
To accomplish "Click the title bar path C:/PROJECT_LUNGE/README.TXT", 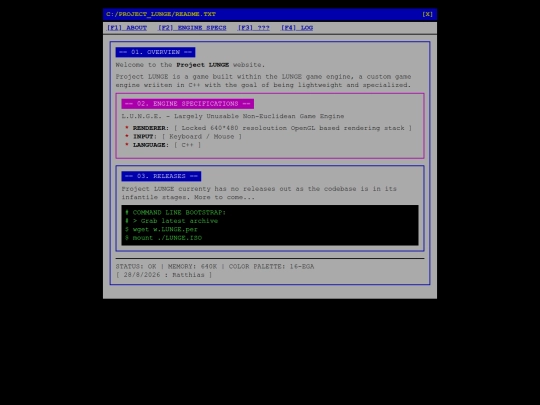I will click(161, 14).
